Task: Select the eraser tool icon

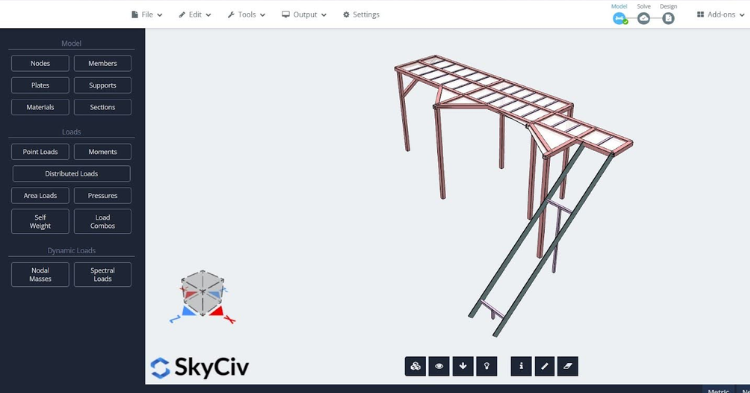Action: pyautogui.click(x=568, y=366)
